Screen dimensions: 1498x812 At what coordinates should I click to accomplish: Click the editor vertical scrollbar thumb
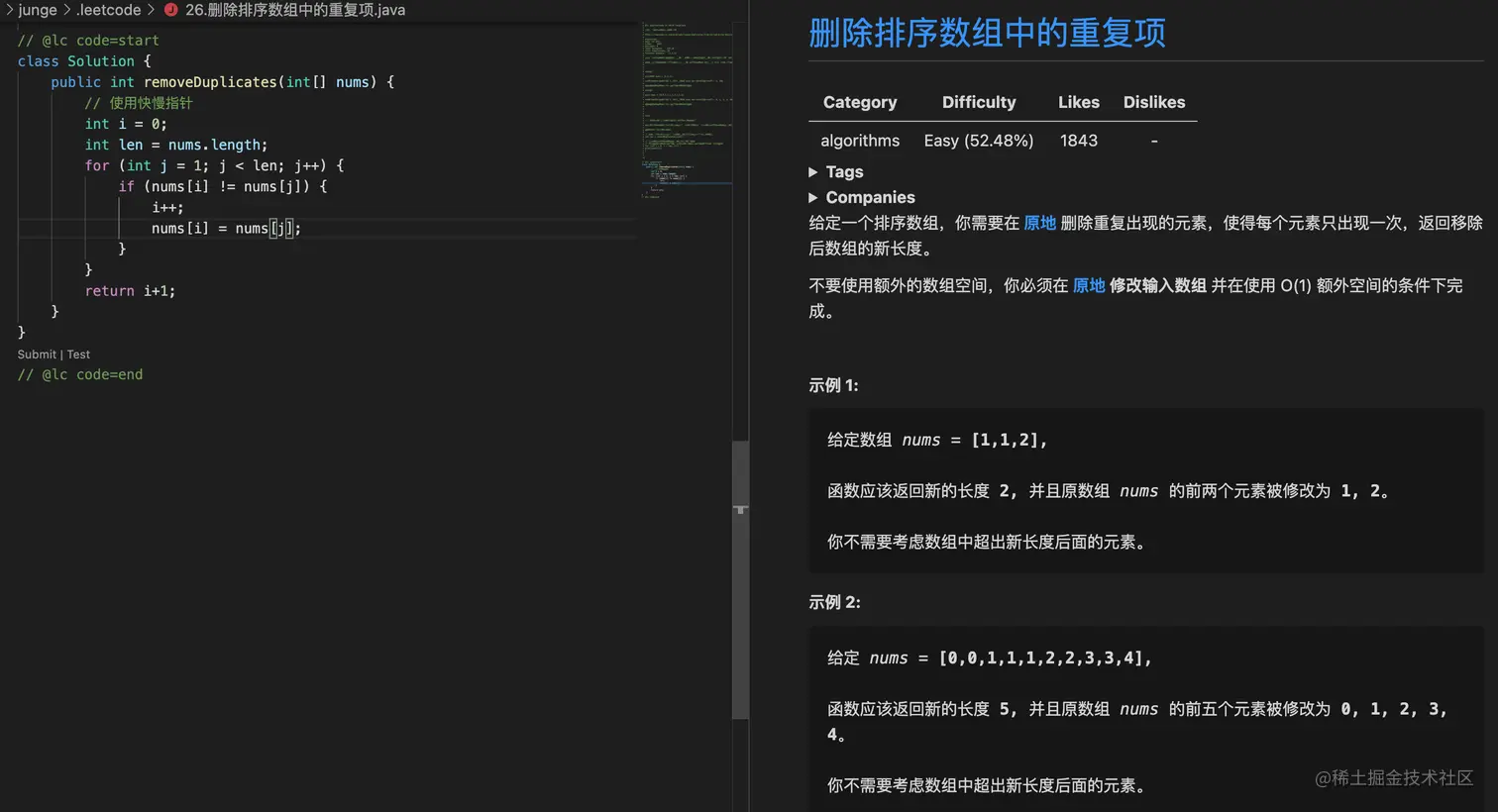point(740,580)
